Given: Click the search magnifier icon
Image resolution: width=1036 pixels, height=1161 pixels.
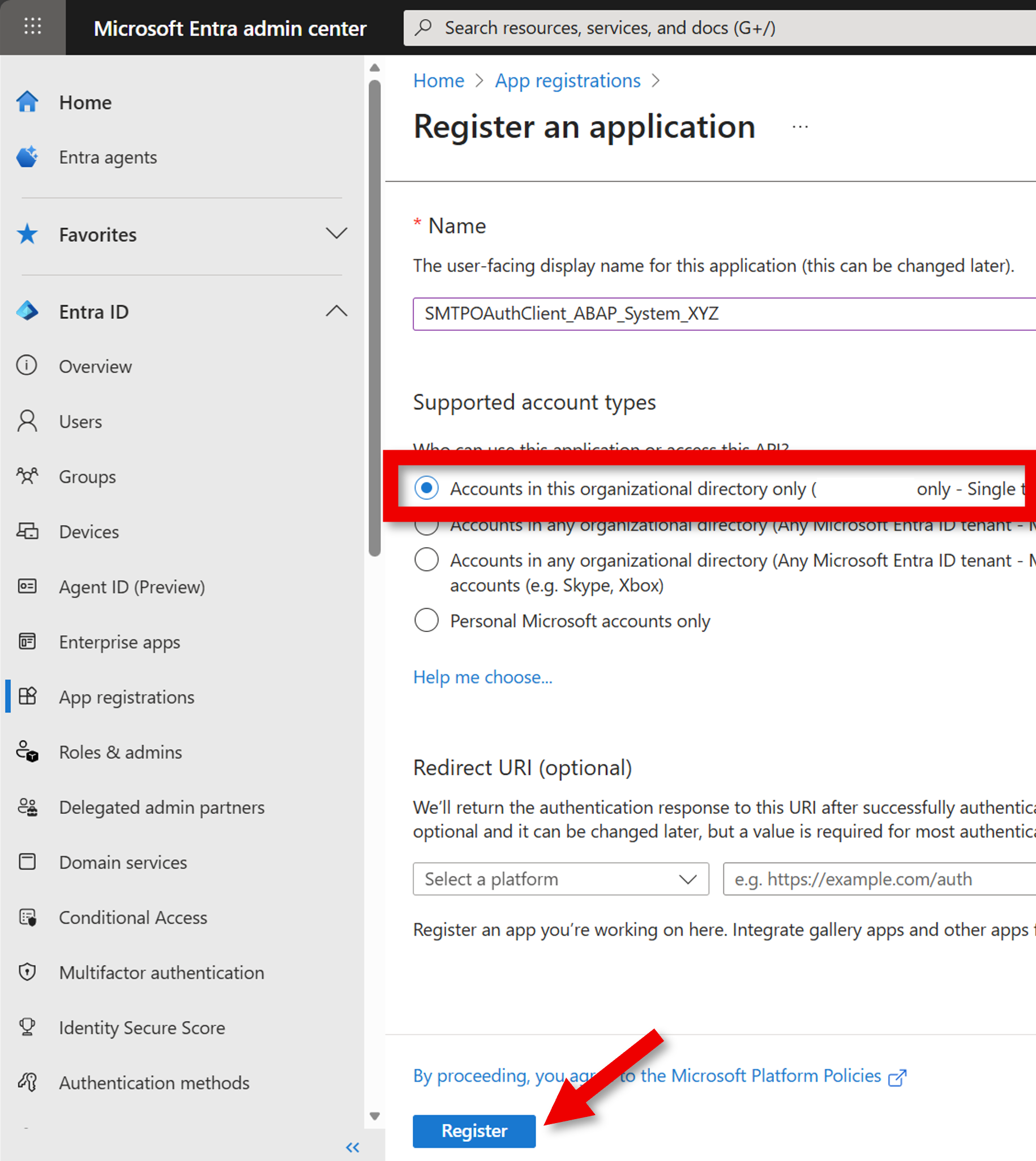Looking at the screenshot, I should pos(423,27).
